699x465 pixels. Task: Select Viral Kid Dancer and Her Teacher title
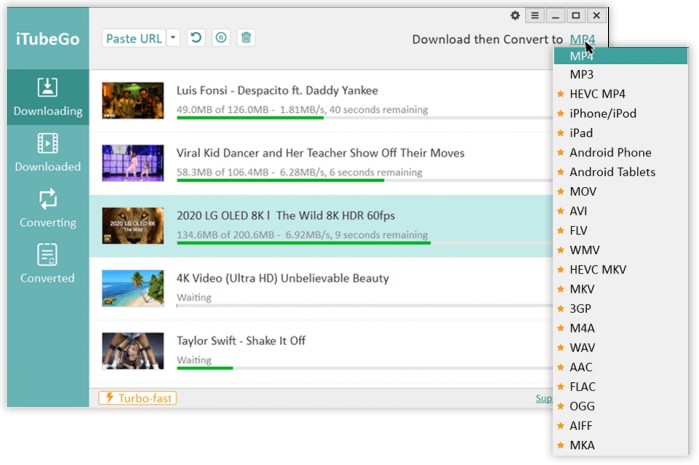pos(321,153)
